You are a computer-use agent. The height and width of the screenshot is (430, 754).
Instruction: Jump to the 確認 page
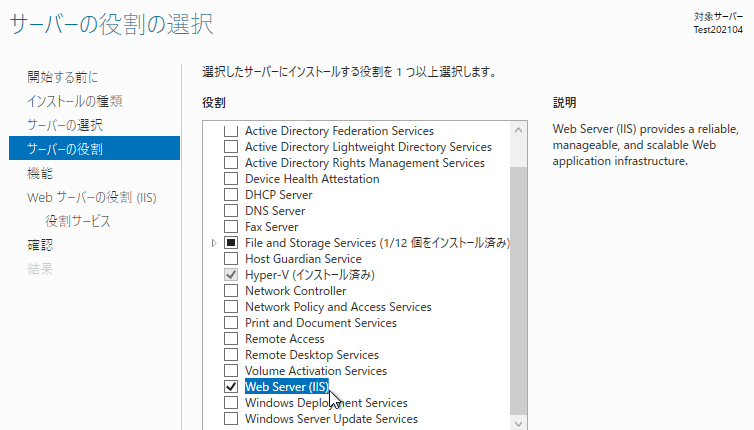40,245
